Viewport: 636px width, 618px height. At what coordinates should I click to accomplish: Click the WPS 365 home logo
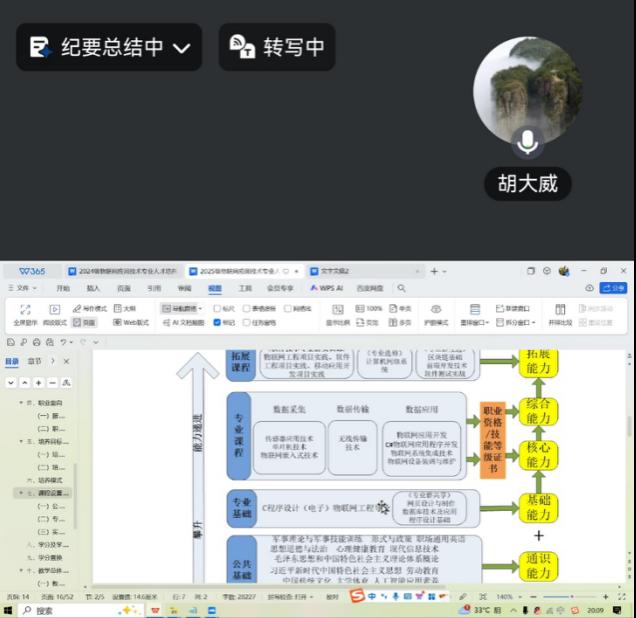(x=32, y=271)
